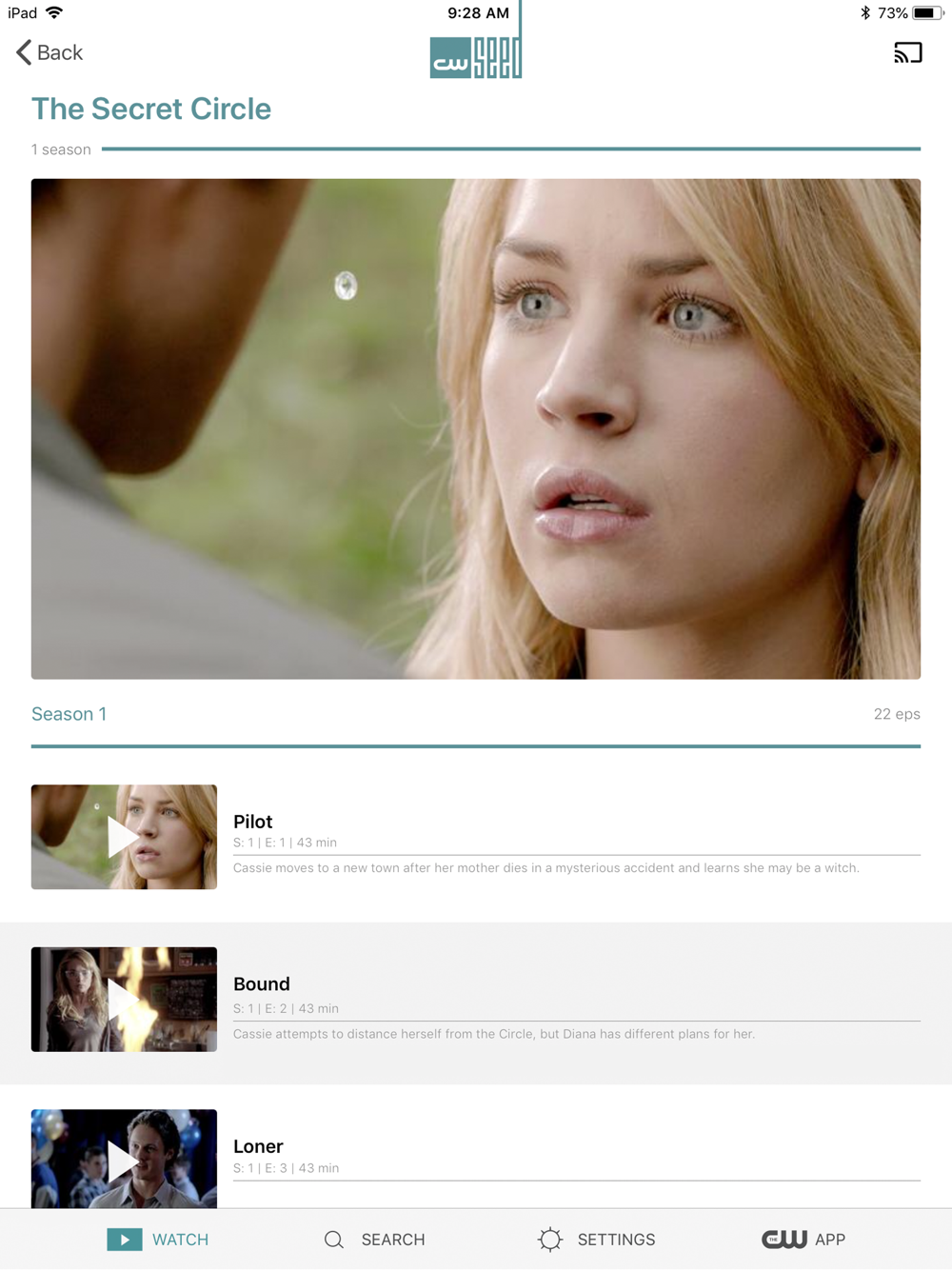952x1270 pixels.
Task: Tap the 9:28 AM clock
Action: 478,13
